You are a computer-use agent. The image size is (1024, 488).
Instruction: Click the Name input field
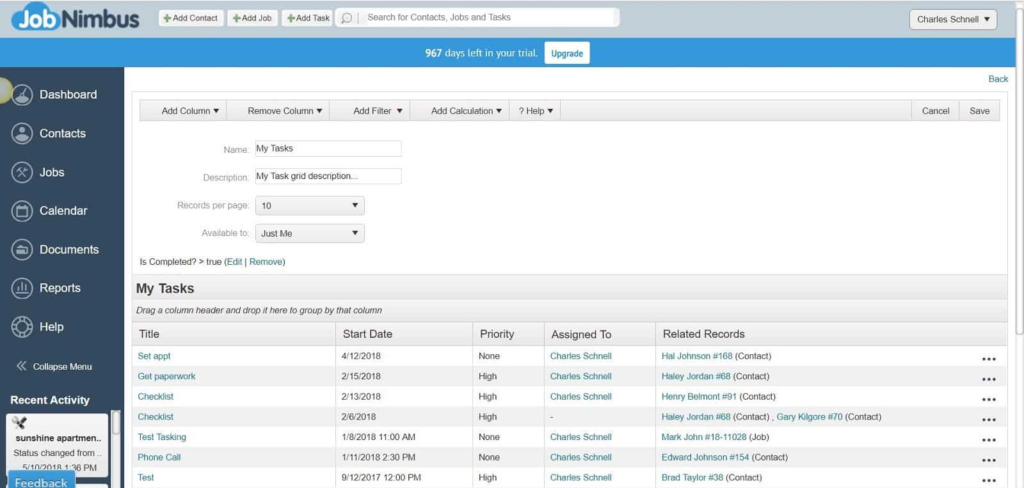[328, 148]
